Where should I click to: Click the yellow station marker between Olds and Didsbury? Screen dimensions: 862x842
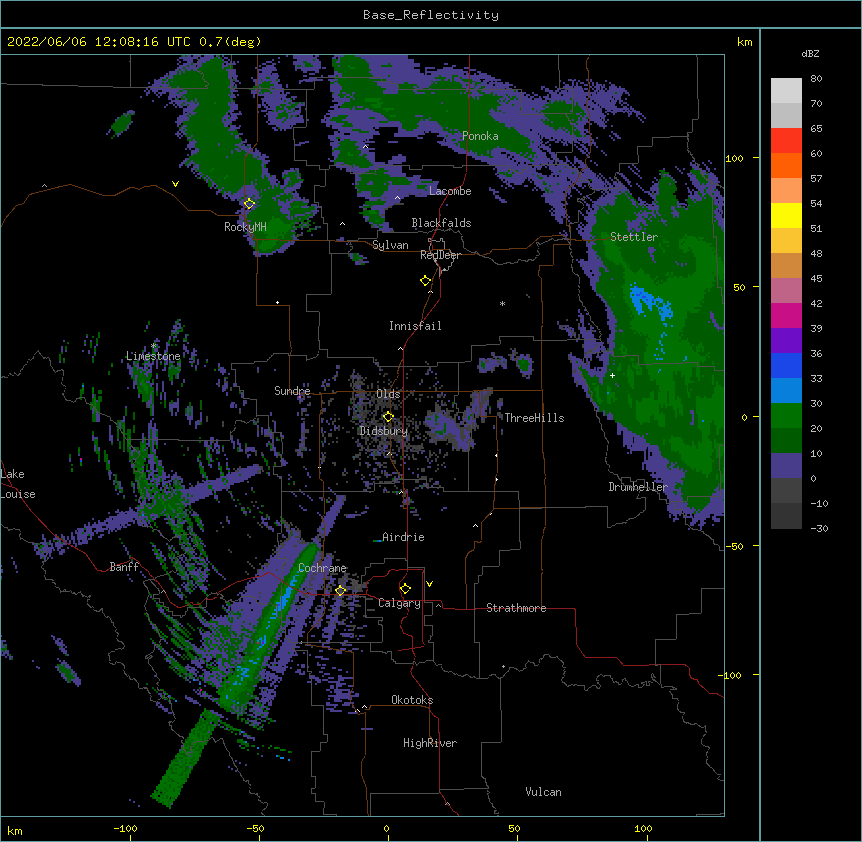click(x=388, y=416)
